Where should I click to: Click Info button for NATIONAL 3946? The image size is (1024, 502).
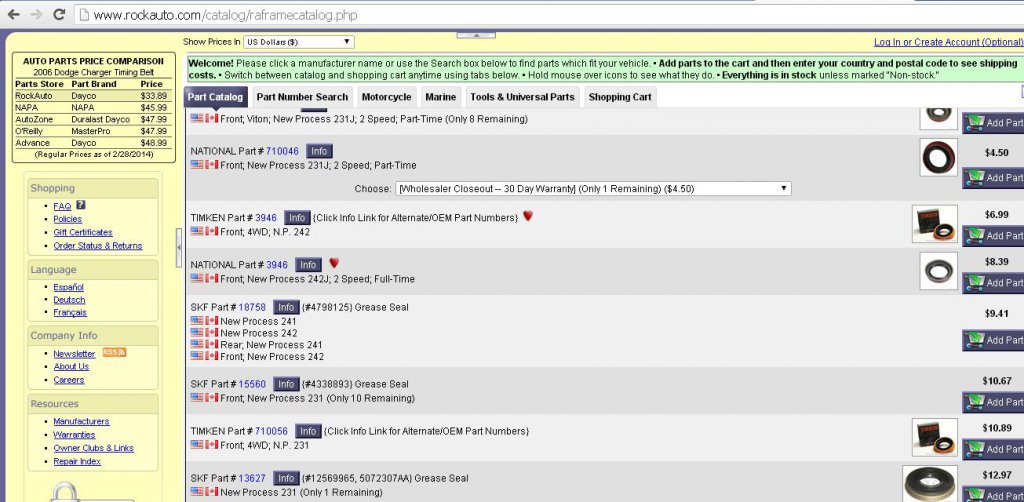(308, 264)
